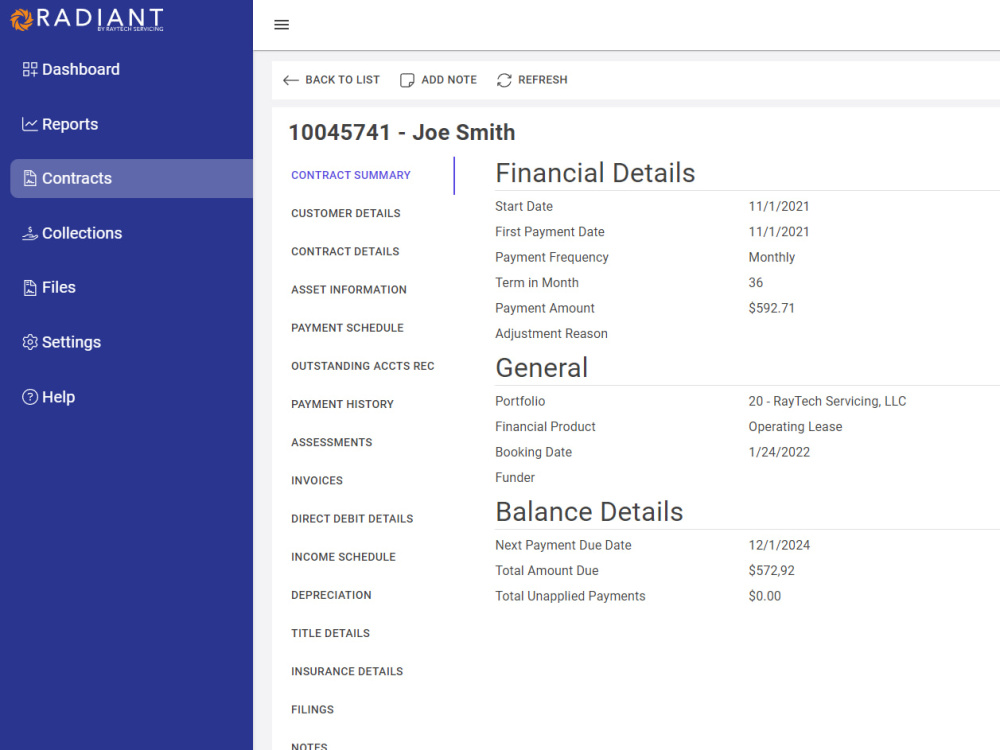The image size is (1000, 750).
Task: Click the Contracts document icon
Action: point(30,179)
